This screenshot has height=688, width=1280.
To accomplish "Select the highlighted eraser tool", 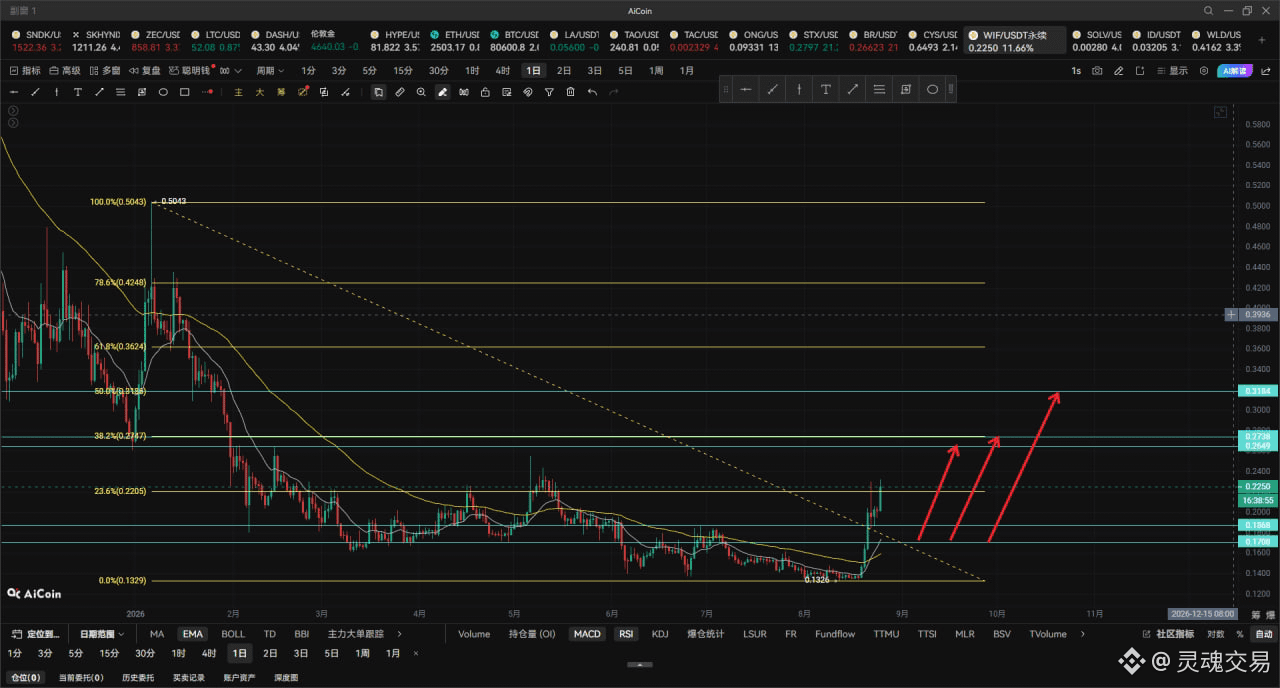I will [442, 92].
